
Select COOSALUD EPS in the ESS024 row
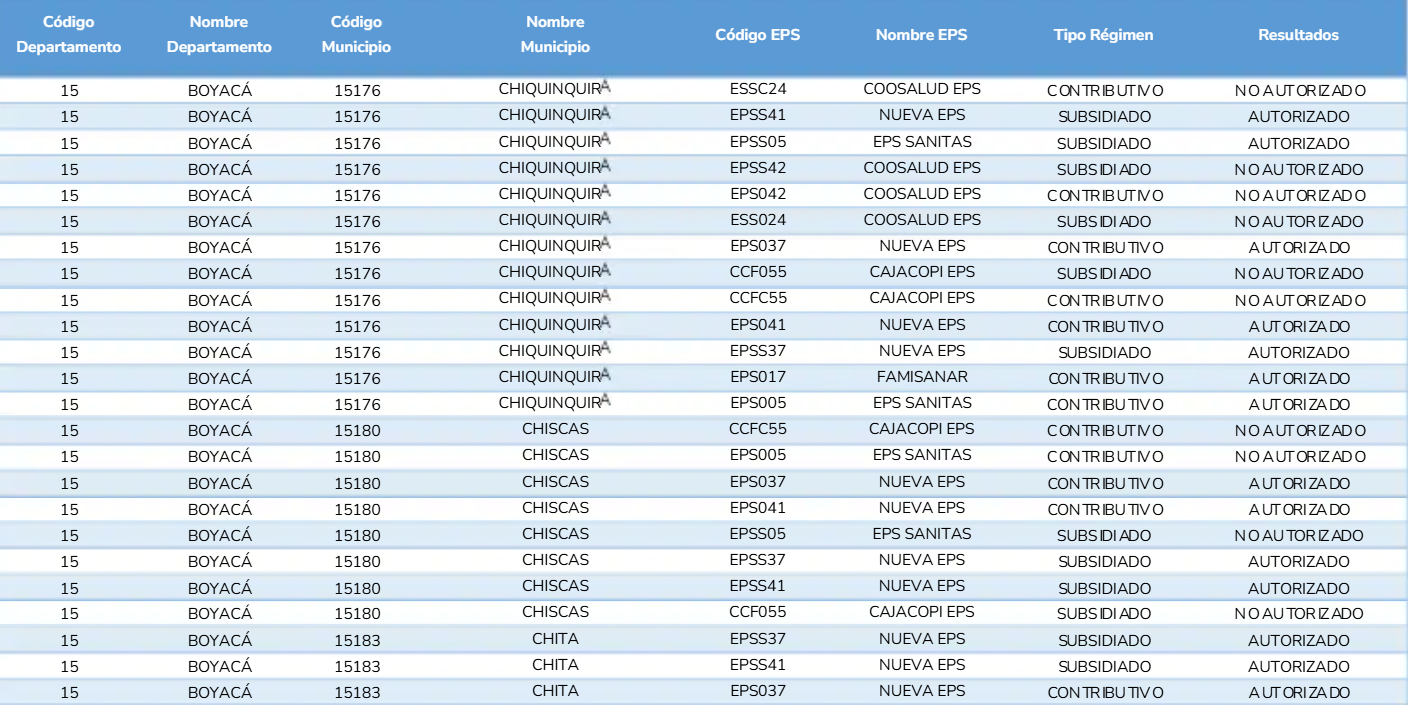click(x=921, y=220)
